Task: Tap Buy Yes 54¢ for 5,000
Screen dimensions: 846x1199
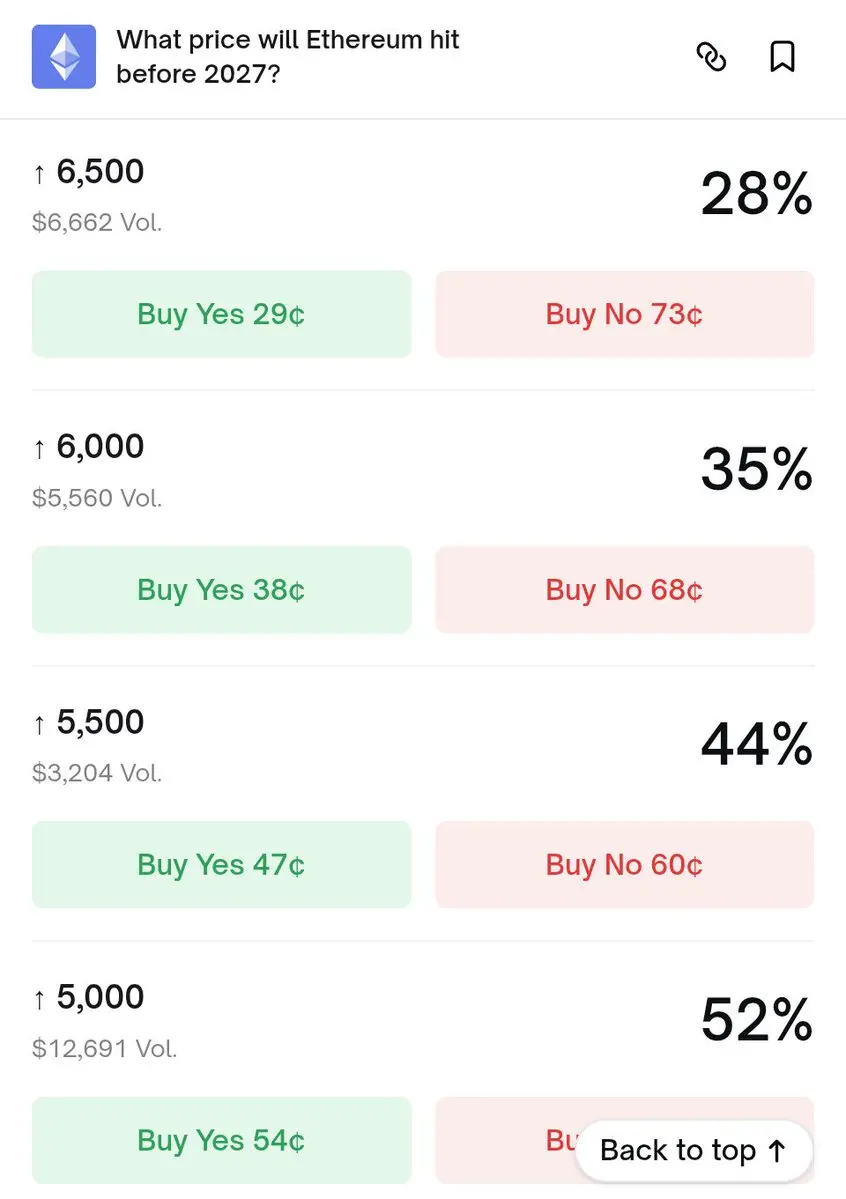Action: pyautogui.click(x=221, y=1140)
